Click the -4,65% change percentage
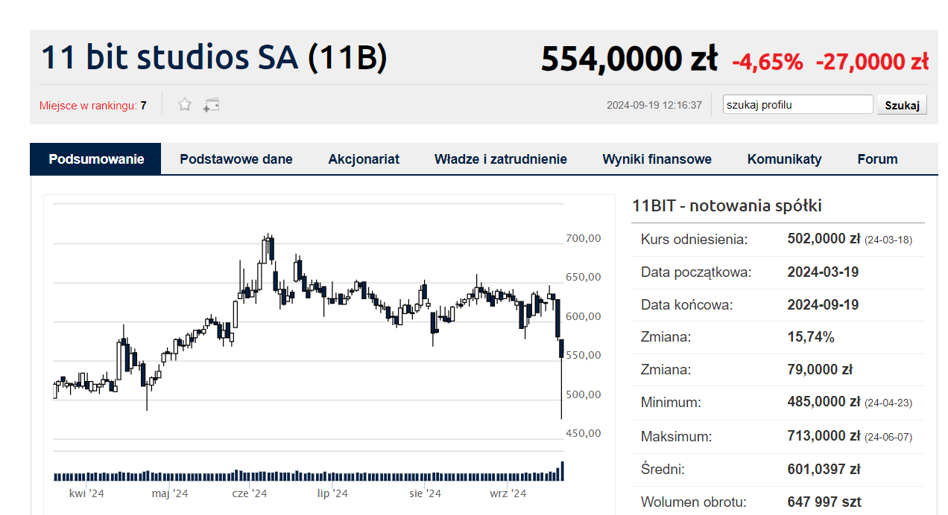Image resolution: width=948 pixels, height=515 pixels. pyautogui.click(x=767, y=62)
